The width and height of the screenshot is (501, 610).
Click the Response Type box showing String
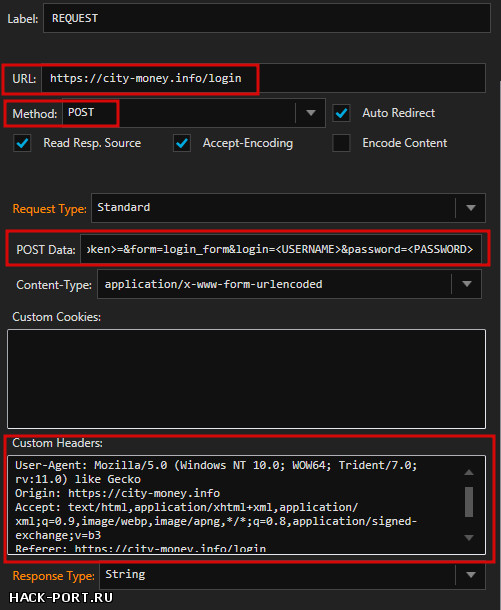293,575
